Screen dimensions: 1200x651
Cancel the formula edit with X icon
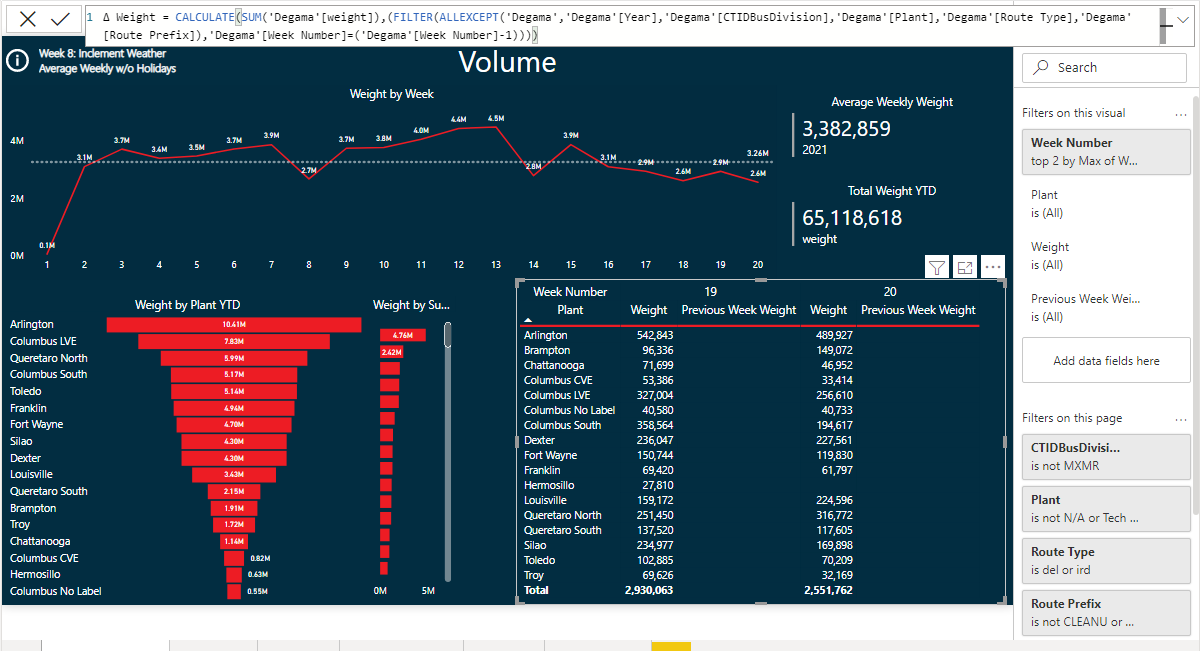pyautogui.click(x=27, y=19)
